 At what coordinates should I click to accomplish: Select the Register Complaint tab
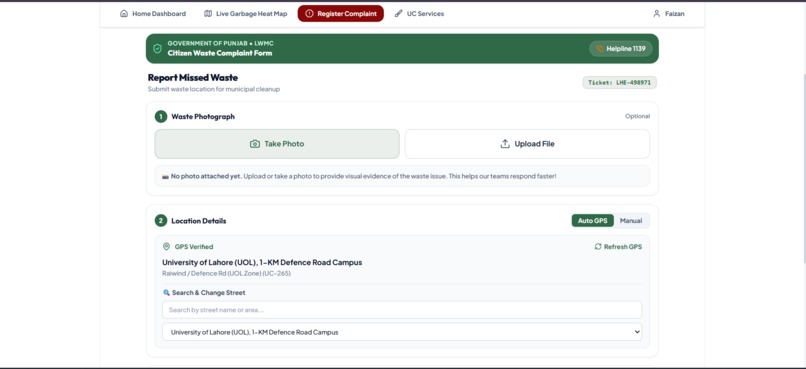coord(340,14)
